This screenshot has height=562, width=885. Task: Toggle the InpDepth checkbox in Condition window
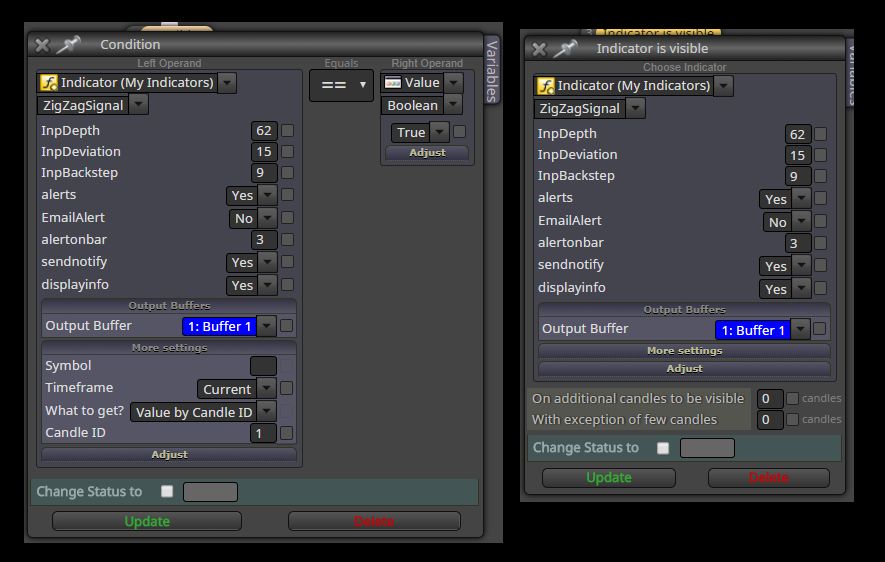coord(287,131)
